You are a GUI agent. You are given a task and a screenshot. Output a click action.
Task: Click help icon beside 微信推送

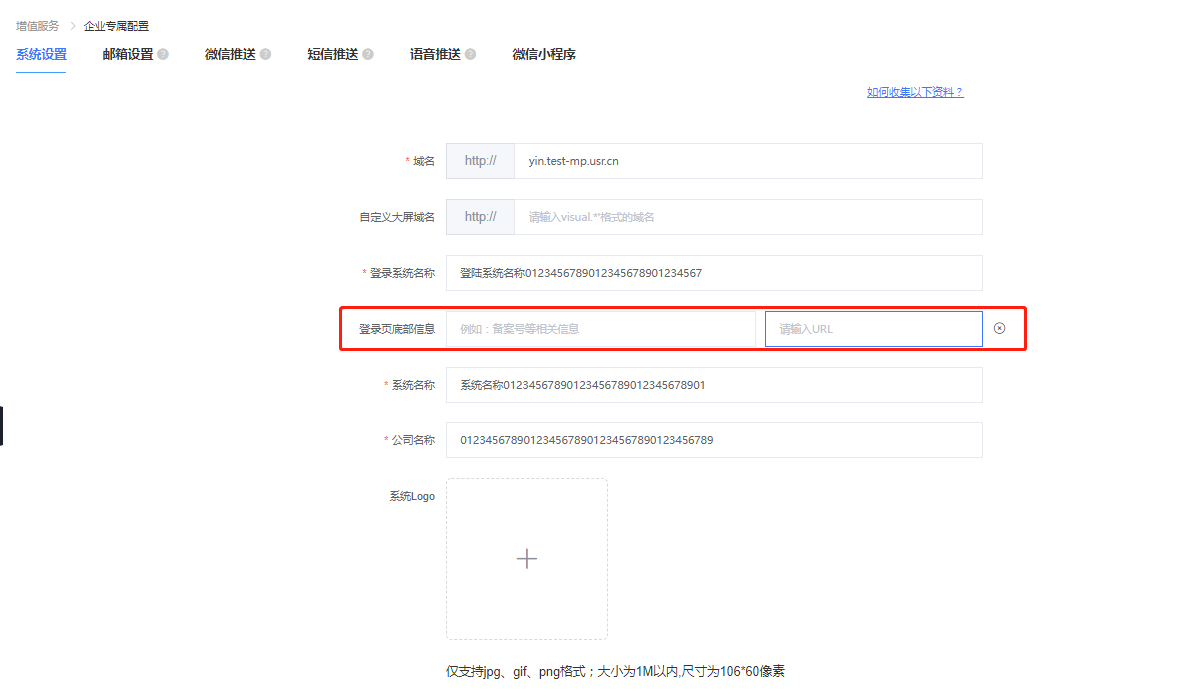point(265,54)
